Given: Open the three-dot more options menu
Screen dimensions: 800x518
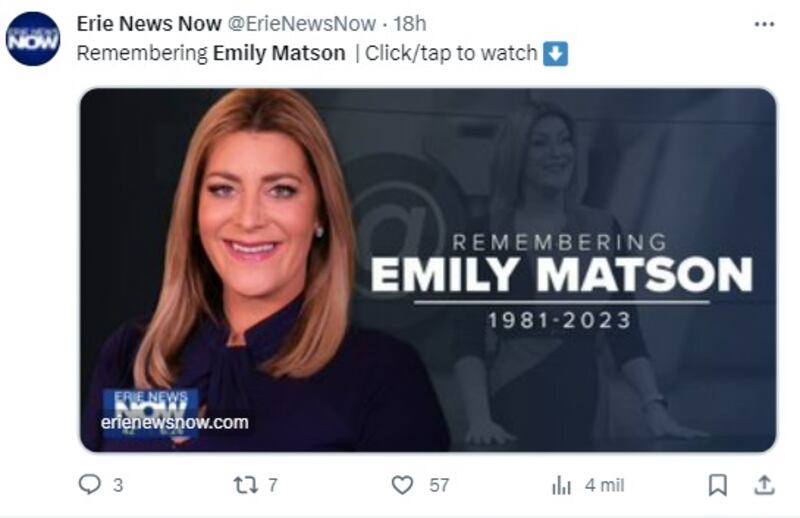Looking at the screenshot, I should click(764, 24).
